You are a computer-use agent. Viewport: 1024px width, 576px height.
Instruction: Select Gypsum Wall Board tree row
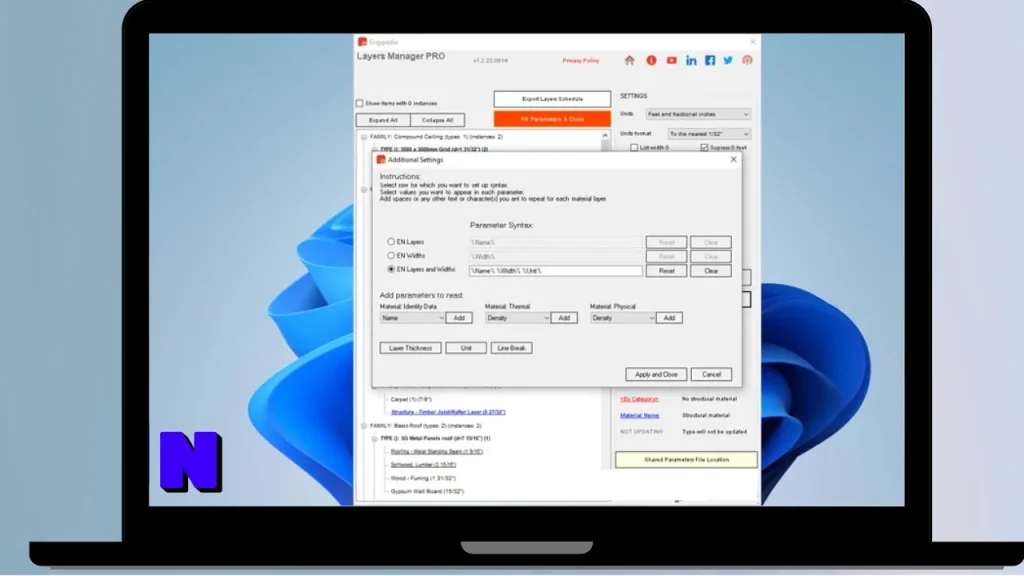coord(427,491)
